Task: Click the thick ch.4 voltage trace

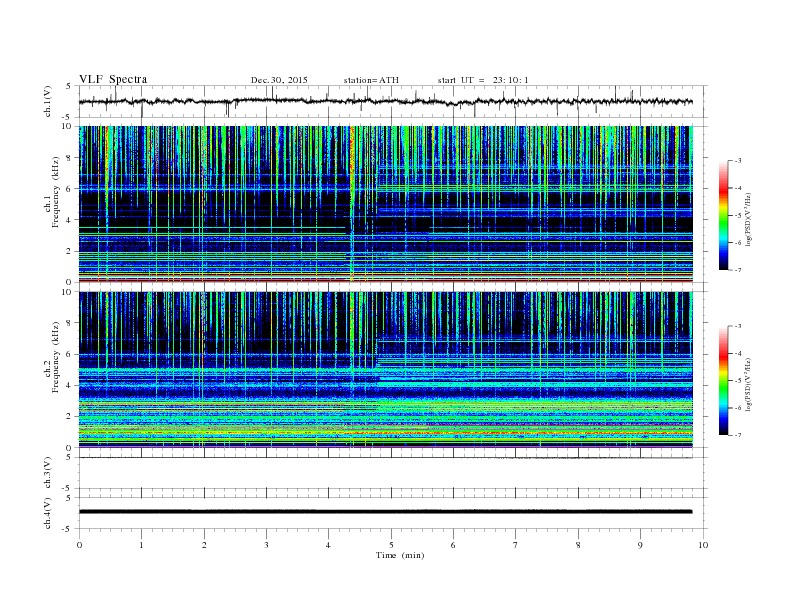Action: coord(386,512)
